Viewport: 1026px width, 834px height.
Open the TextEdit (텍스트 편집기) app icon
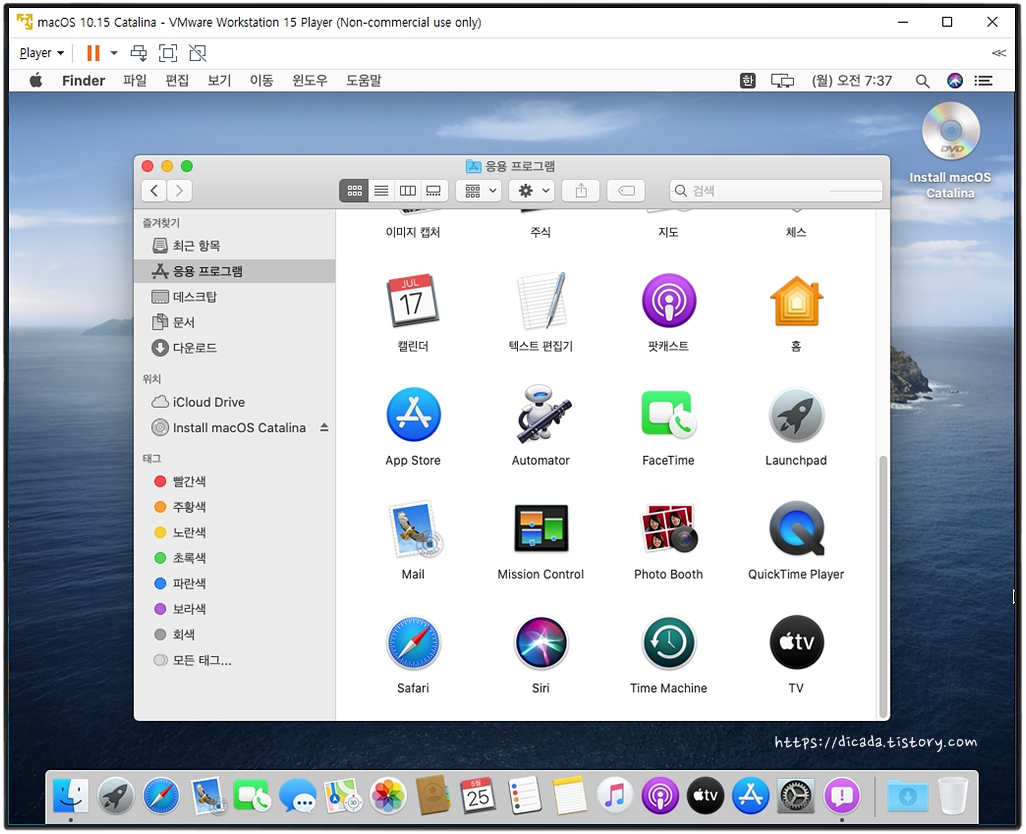coord(540,302)
